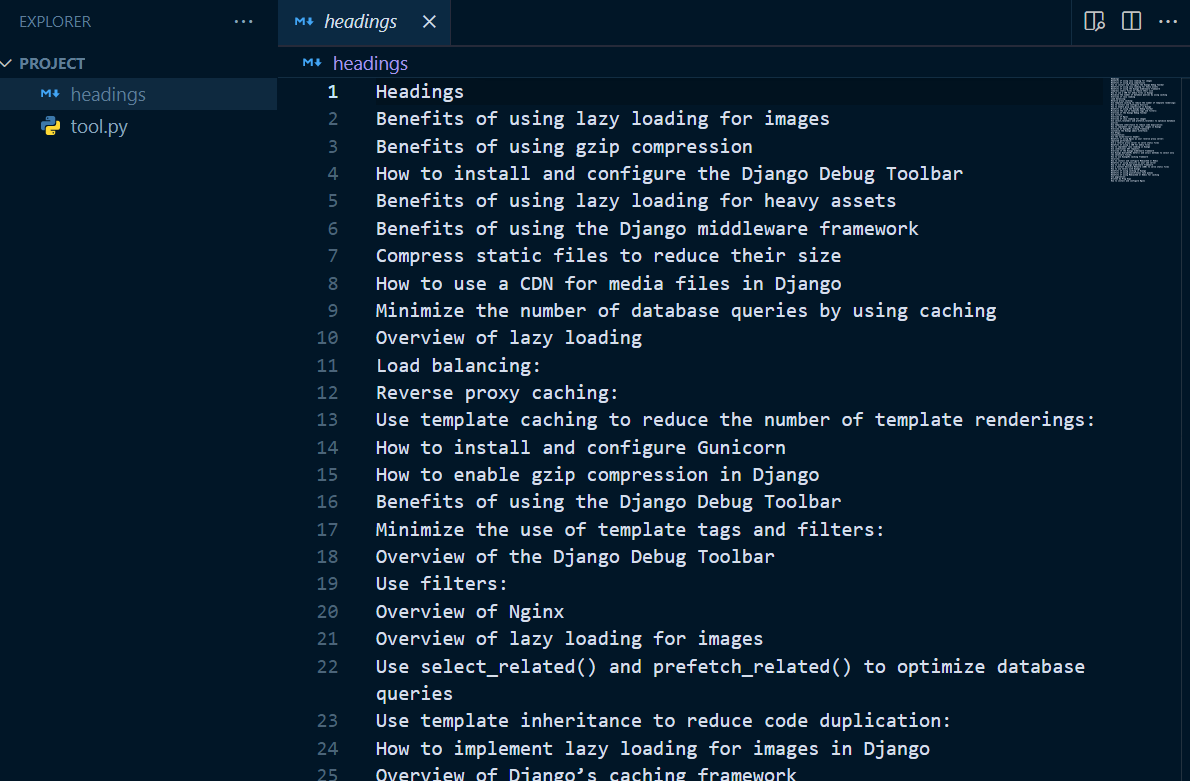Click the Markdown icon beside headings in Explorer

tap(50, 94)
